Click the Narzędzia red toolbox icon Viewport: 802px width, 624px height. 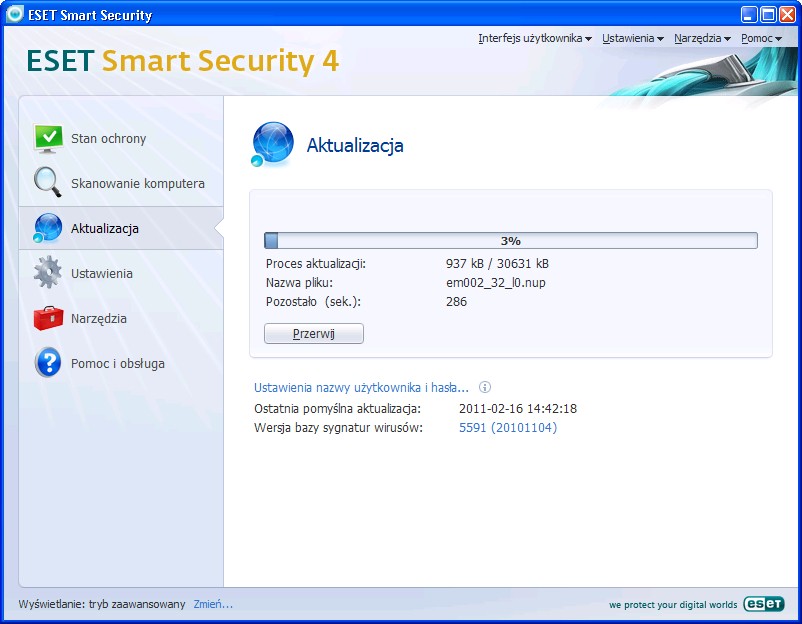click(48, 318)
